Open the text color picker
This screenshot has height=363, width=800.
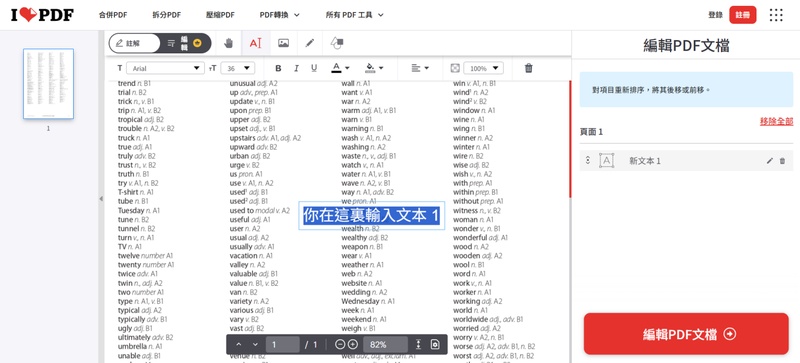pyautogui.click(x=340, y=68)
